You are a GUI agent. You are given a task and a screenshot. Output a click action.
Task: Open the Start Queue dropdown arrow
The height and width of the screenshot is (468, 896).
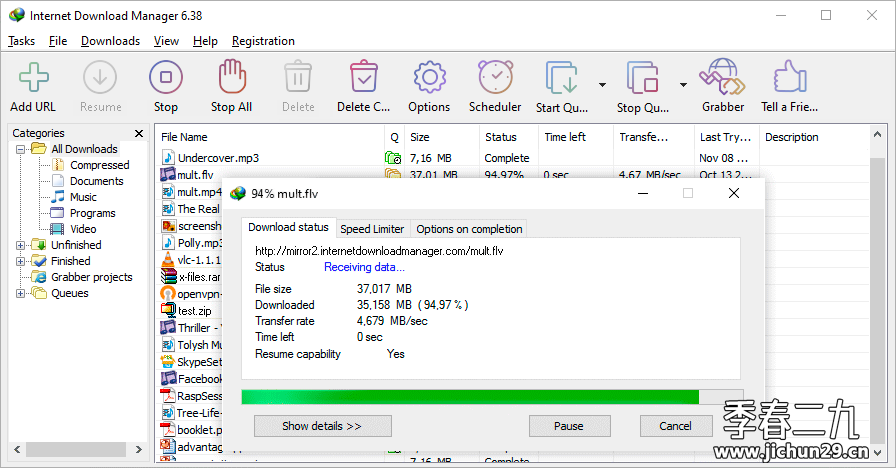pos(602,85)
